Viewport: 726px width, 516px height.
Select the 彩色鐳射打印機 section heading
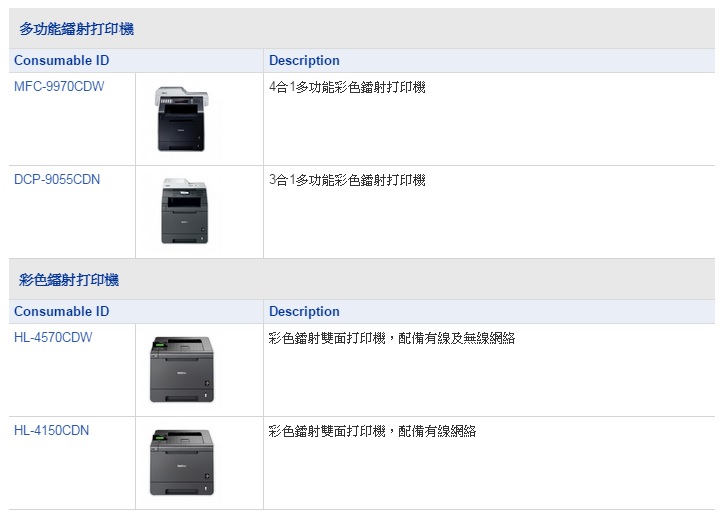tap(69, 280)
